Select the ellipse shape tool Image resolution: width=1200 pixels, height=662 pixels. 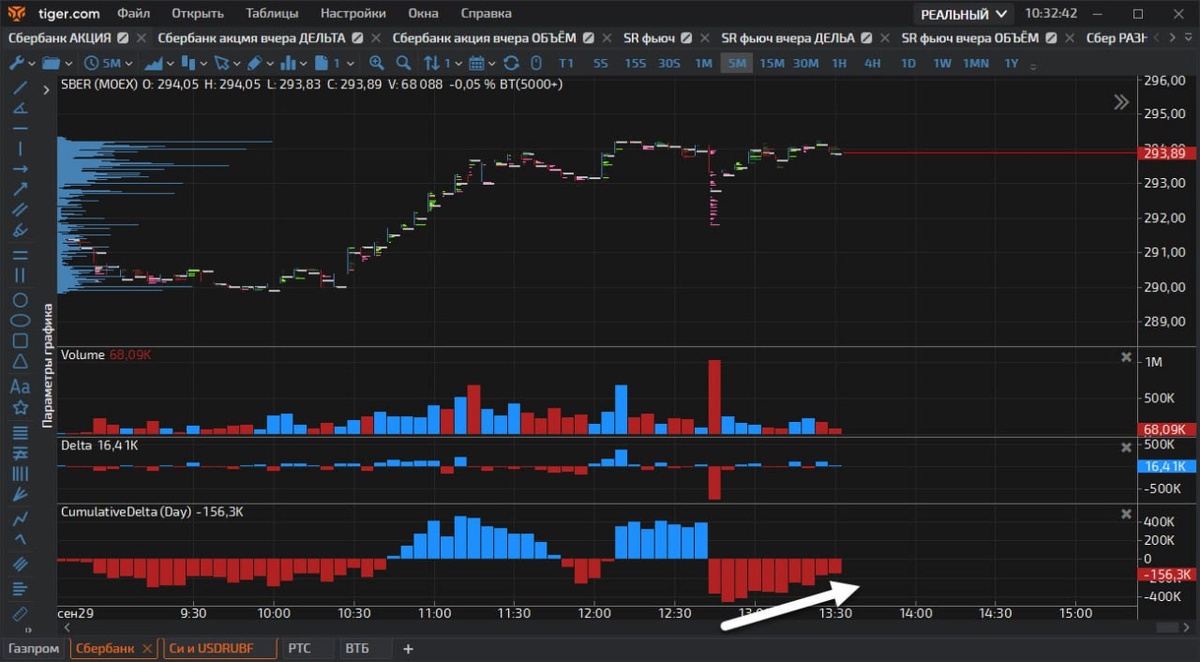20,321
